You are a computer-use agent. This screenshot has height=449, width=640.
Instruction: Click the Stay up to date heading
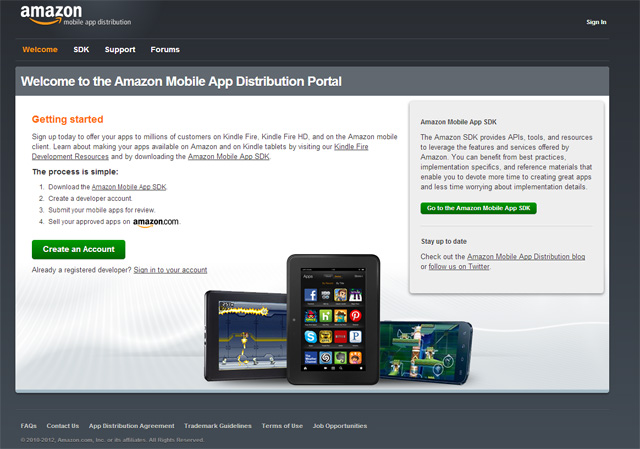[444, 241]
